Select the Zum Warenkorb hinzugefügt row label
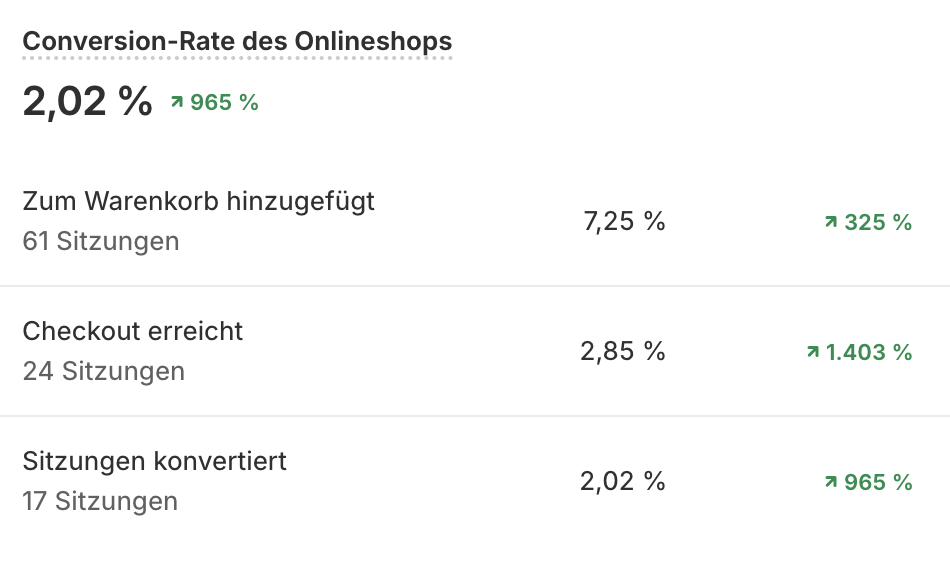This screenshot has height=574, width=950. [199, 201]
